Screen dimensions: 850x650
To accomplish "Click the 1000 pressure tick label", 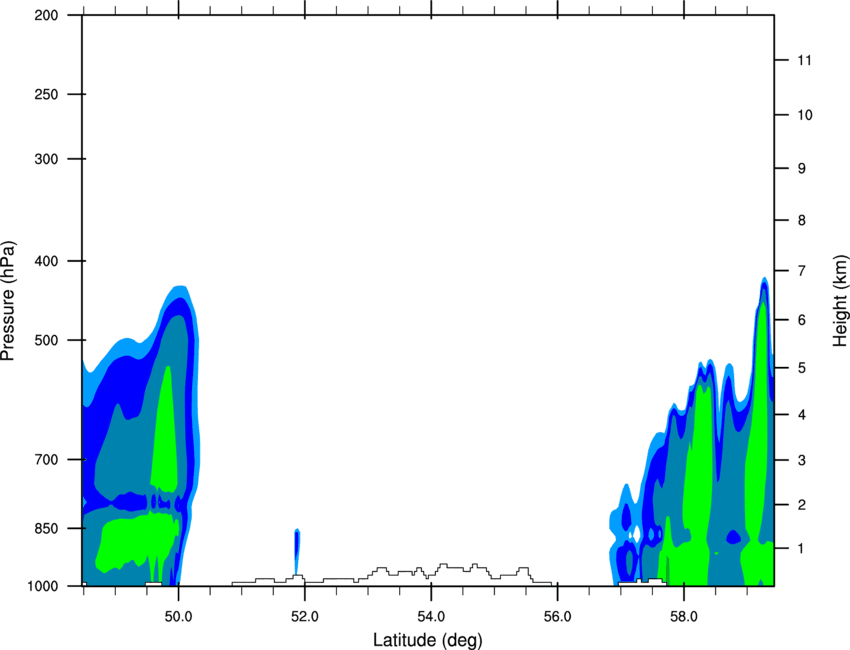I will click(x=42, y=586).
